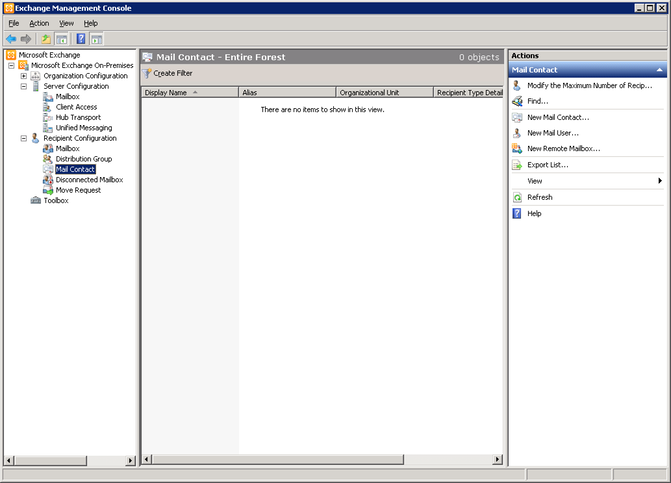Click the green Refresh icon

[x=517, y=197]
